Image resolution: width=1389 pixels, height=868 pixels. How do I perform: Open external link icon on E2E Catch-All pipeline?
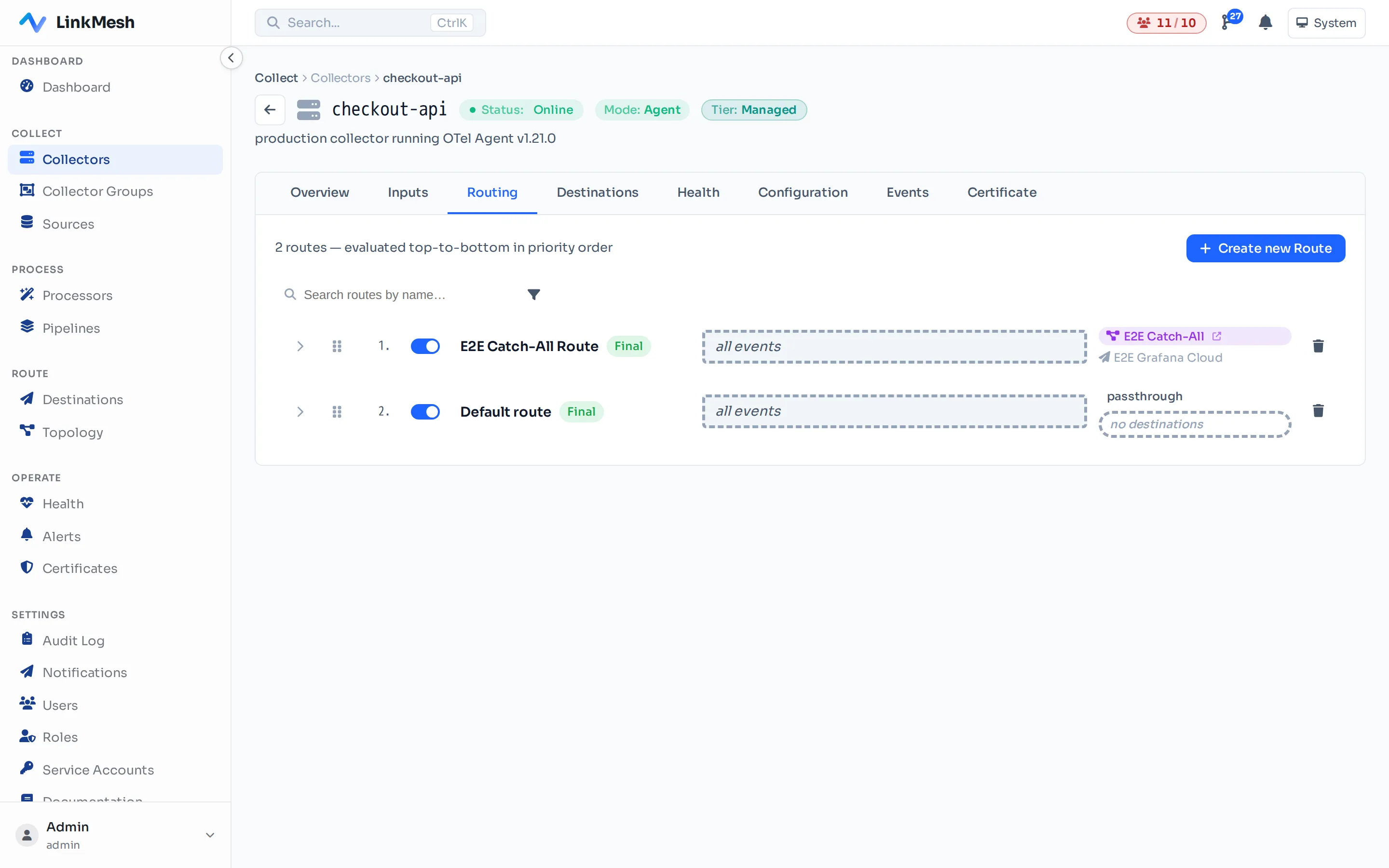point(1217,337)
